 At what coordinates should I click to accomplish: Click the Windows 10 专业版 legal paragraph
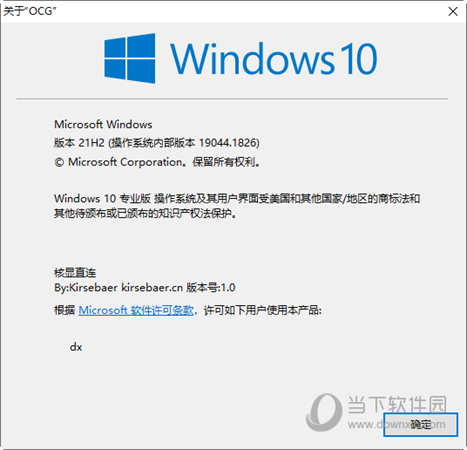point(237,206)
